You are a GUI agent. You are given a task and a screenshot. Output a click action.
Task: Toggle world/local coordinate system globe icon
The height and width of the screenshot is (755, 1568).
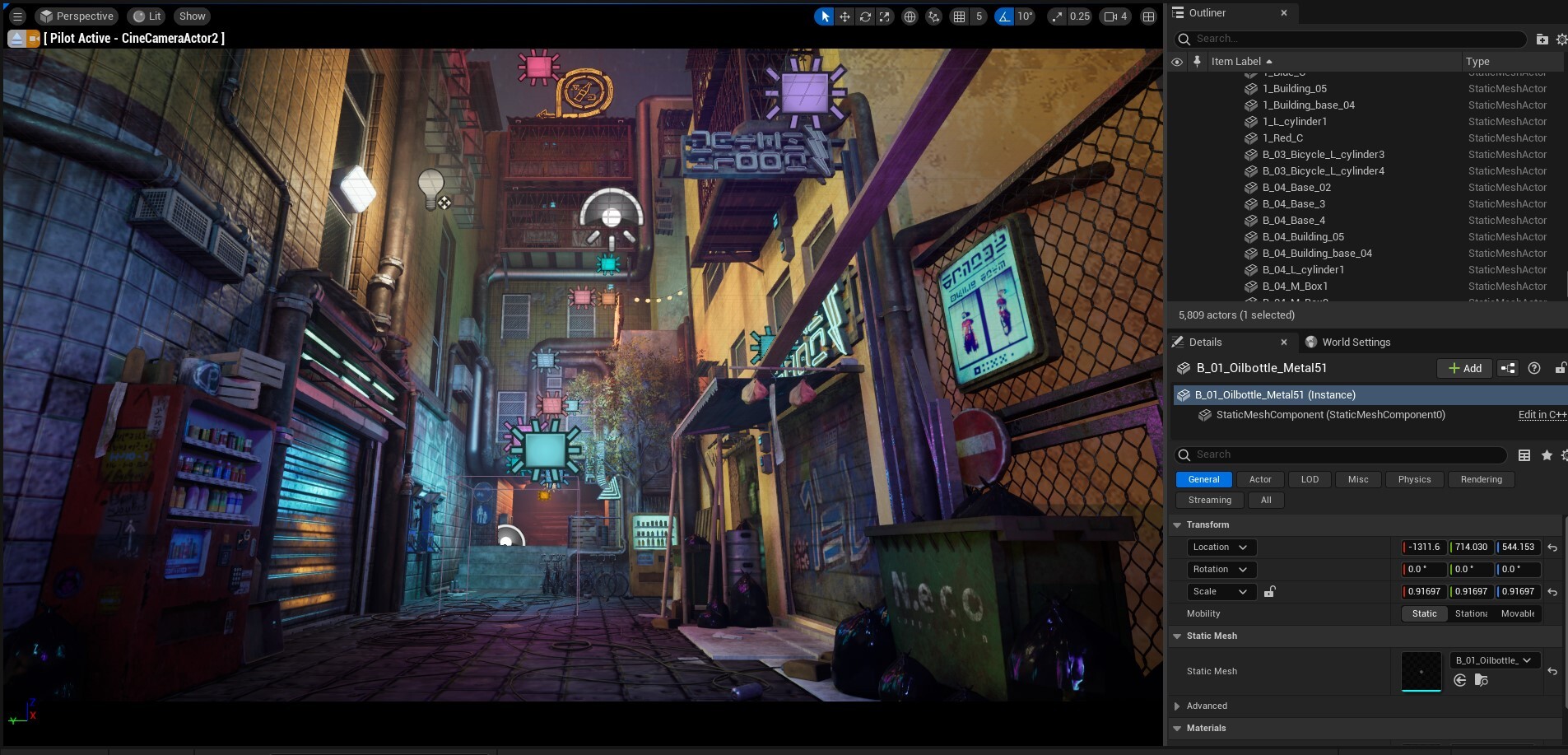point(910,16)
